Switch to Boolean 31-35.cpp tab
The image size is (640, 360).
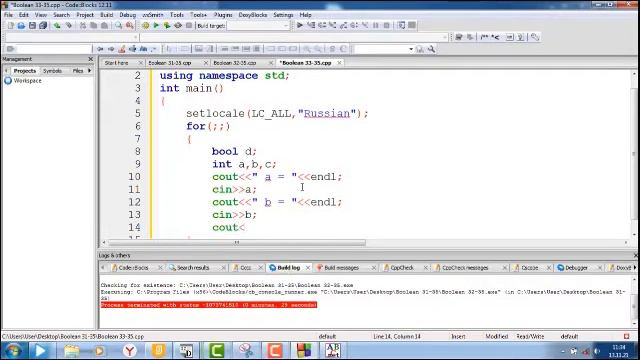[170, 63]
